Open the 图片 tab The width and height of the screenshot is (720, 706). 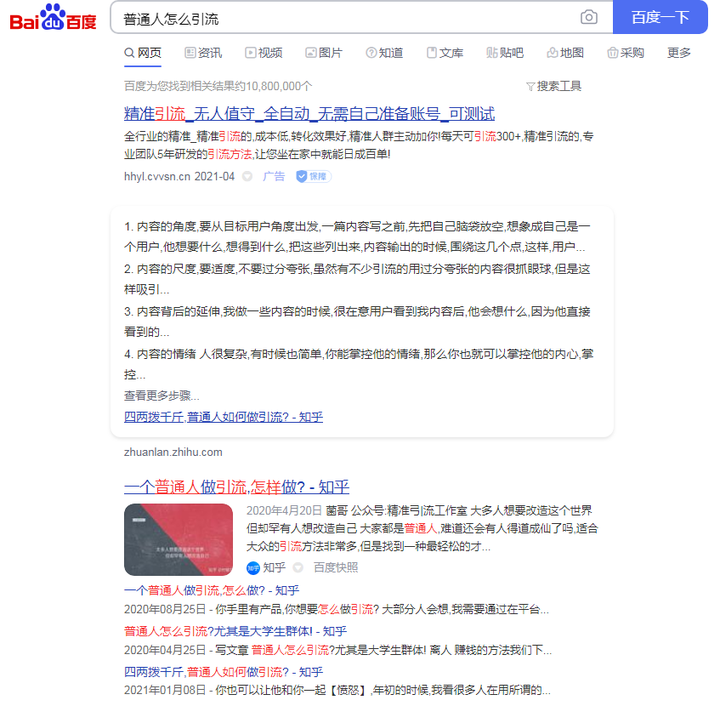(x=324, y=53)
